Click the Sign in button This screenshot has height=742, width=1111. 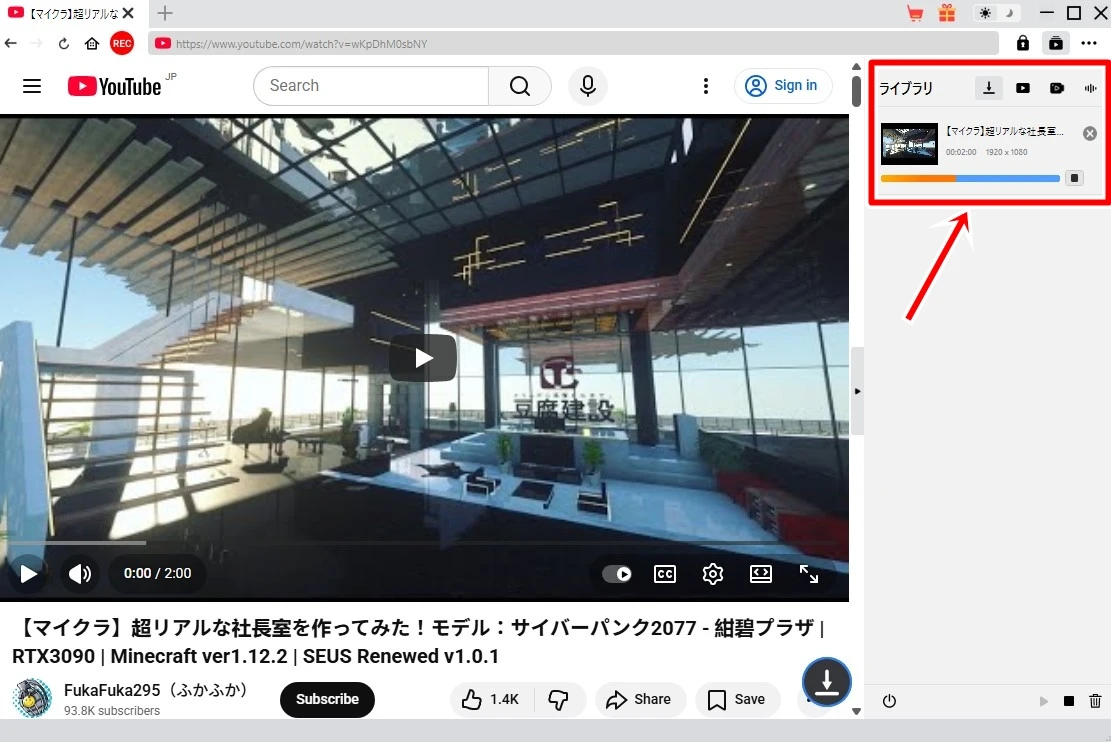click(784, 86)
